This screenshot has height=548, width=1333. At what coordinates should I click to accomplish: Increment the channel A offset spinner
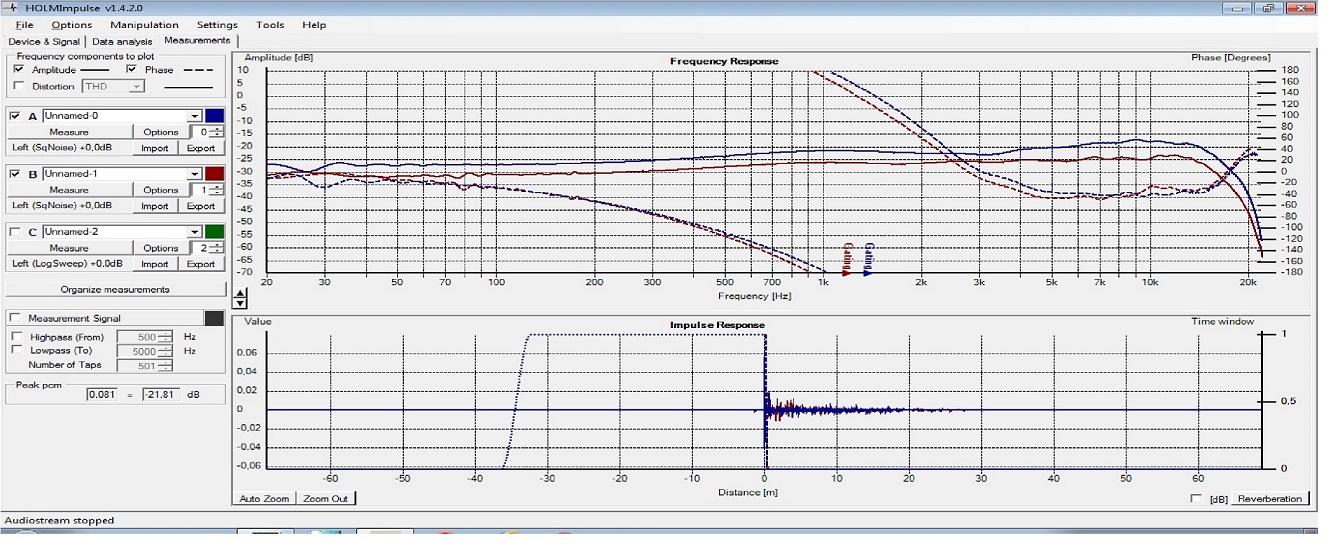click(218, 129)
